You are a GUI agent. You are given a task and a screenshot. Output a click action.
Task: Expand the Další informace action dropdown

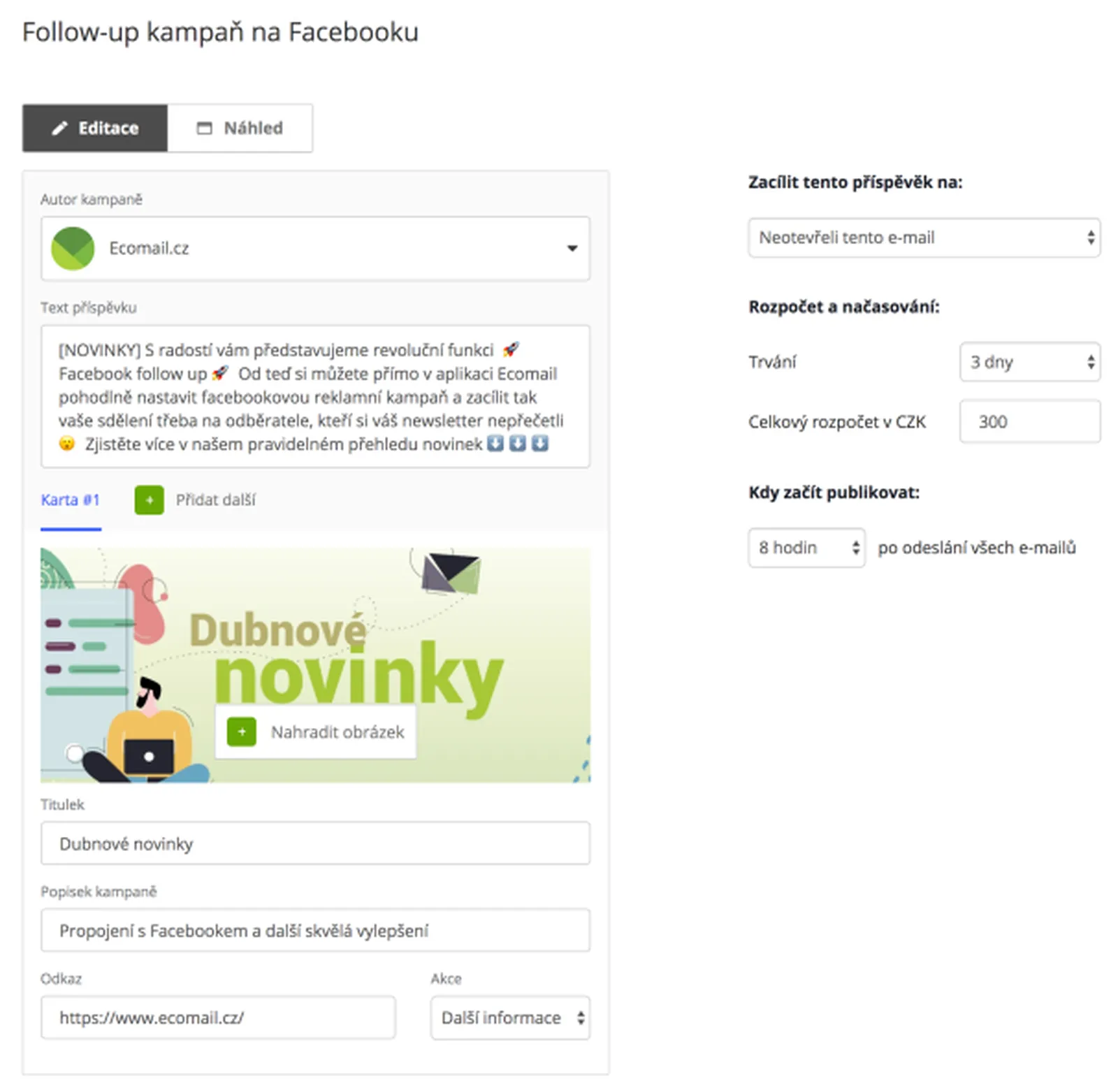tap(510, 1018)
